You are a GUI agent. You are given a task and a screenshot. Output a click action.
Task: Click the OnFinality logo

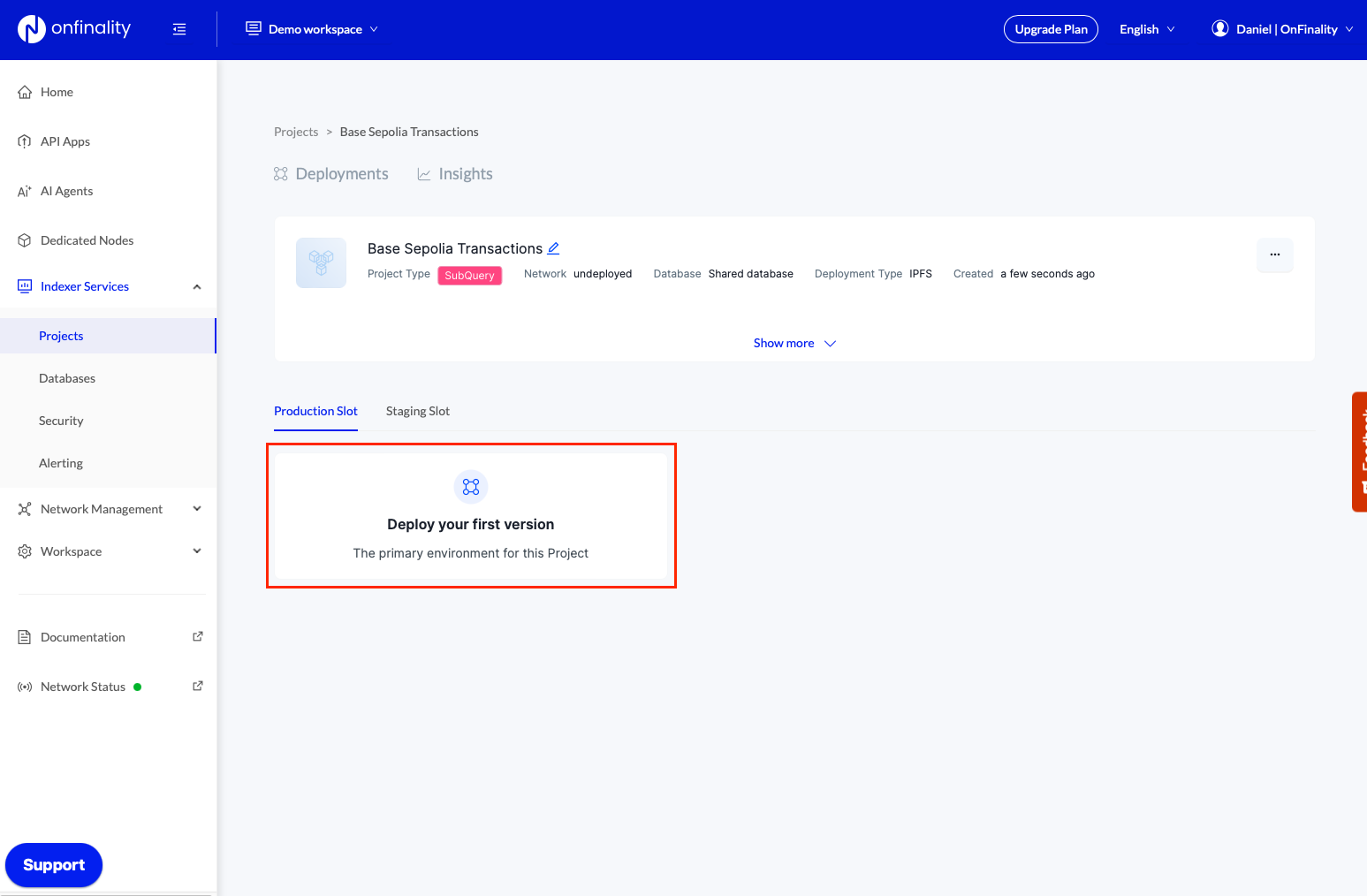coord(74,28)
